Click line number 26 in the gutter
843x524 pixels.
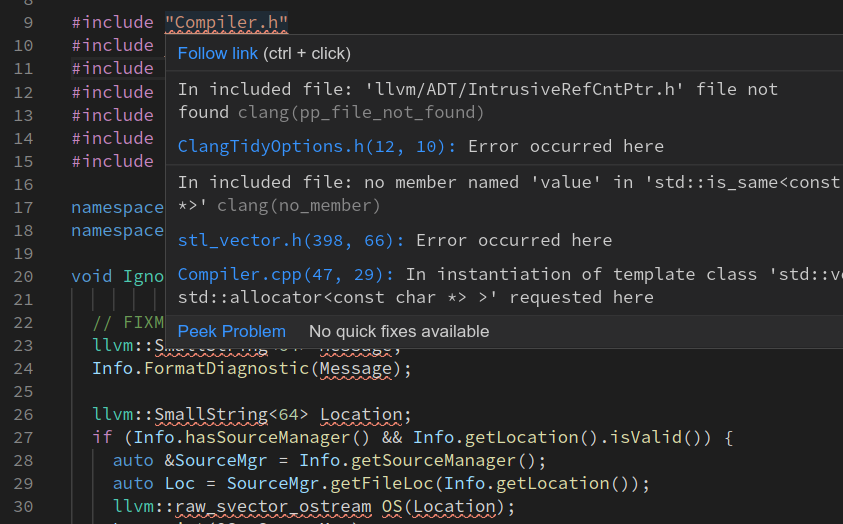pyautogui.click(x=23, y=414)
